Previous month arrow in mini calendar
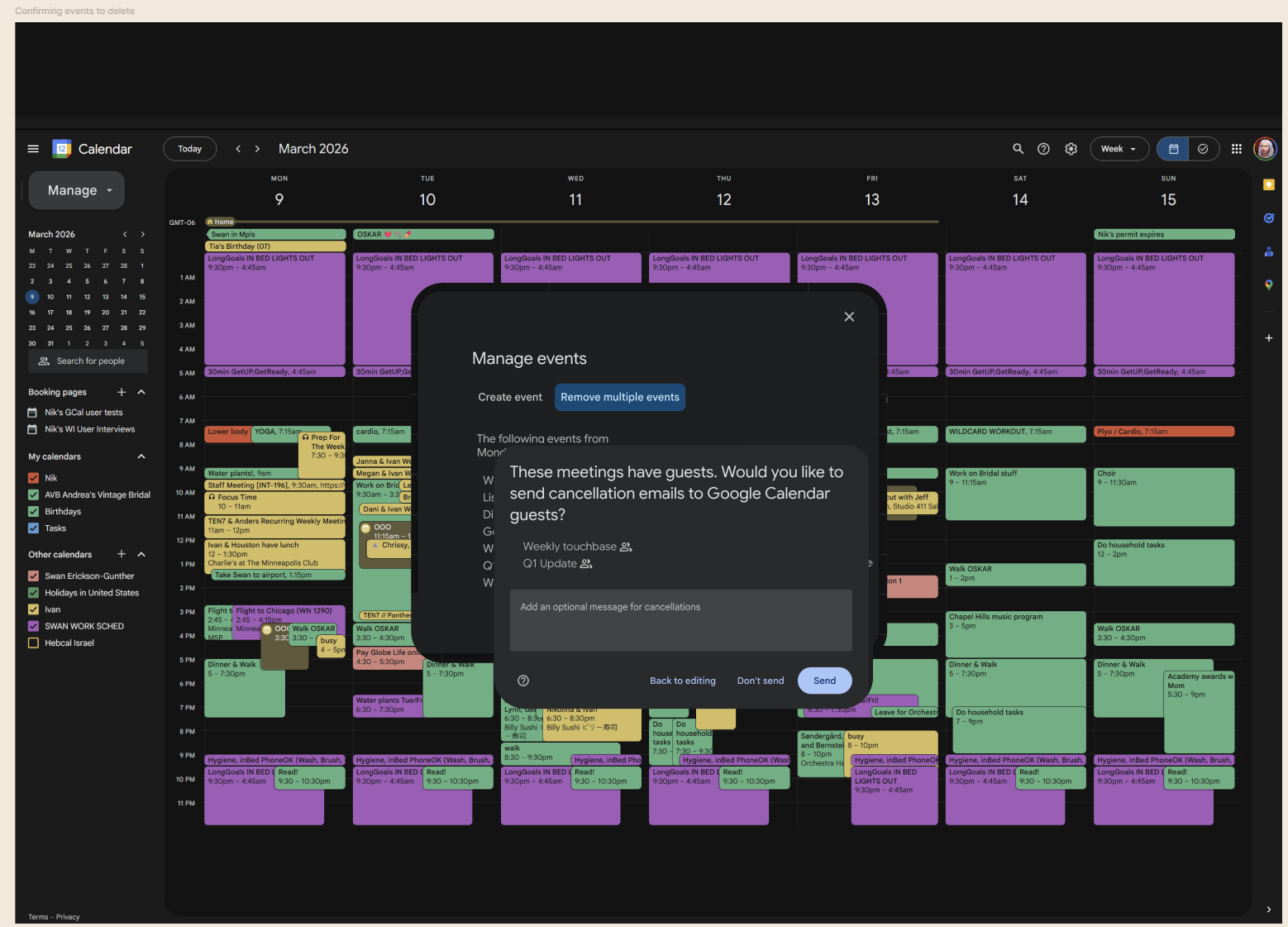 125,234
